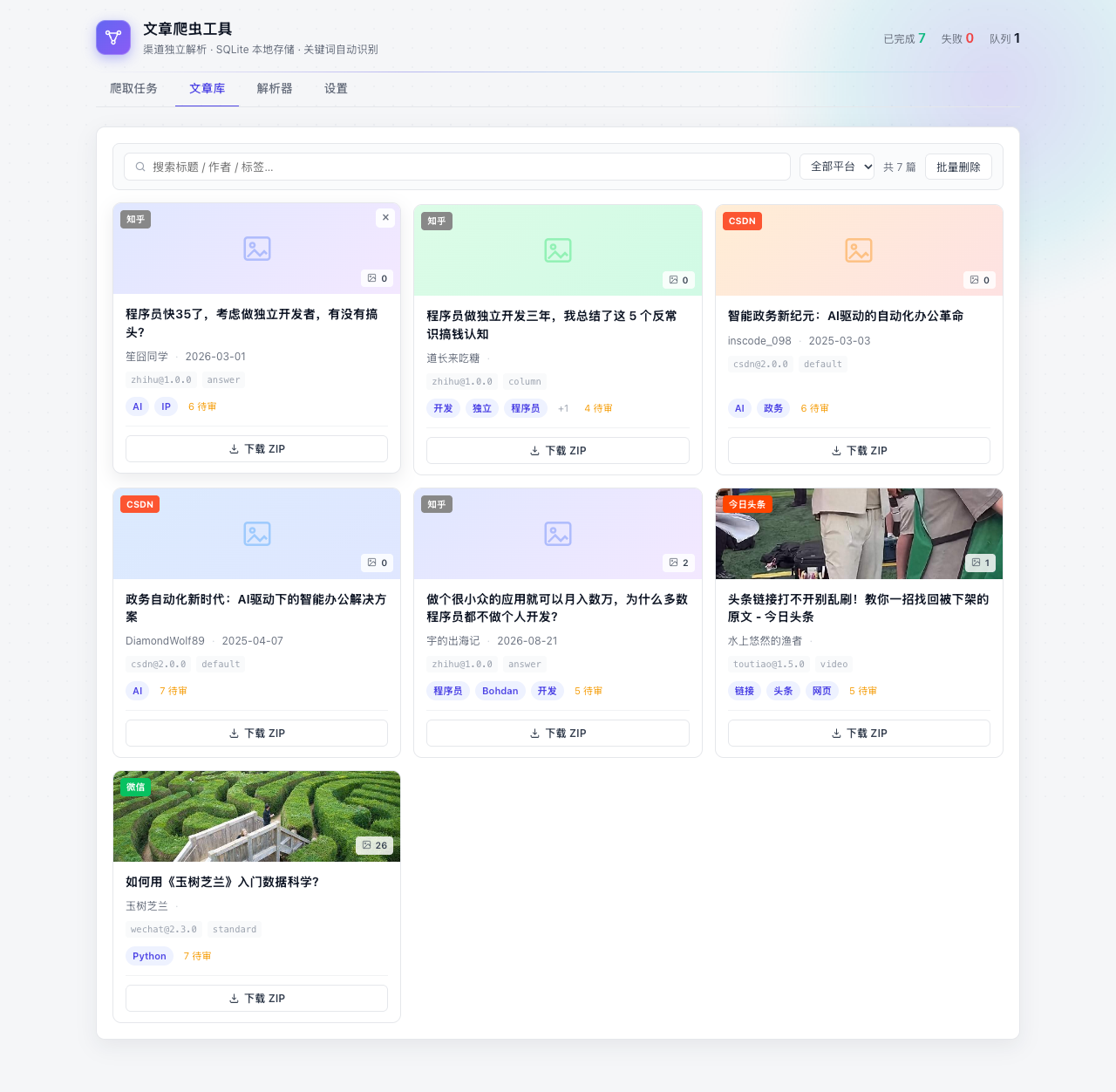Open the 全部平台 platform filter dropdown
Image resolution: width=1116 pixels, height=1092 pixels.
click(x=837, y=167)
